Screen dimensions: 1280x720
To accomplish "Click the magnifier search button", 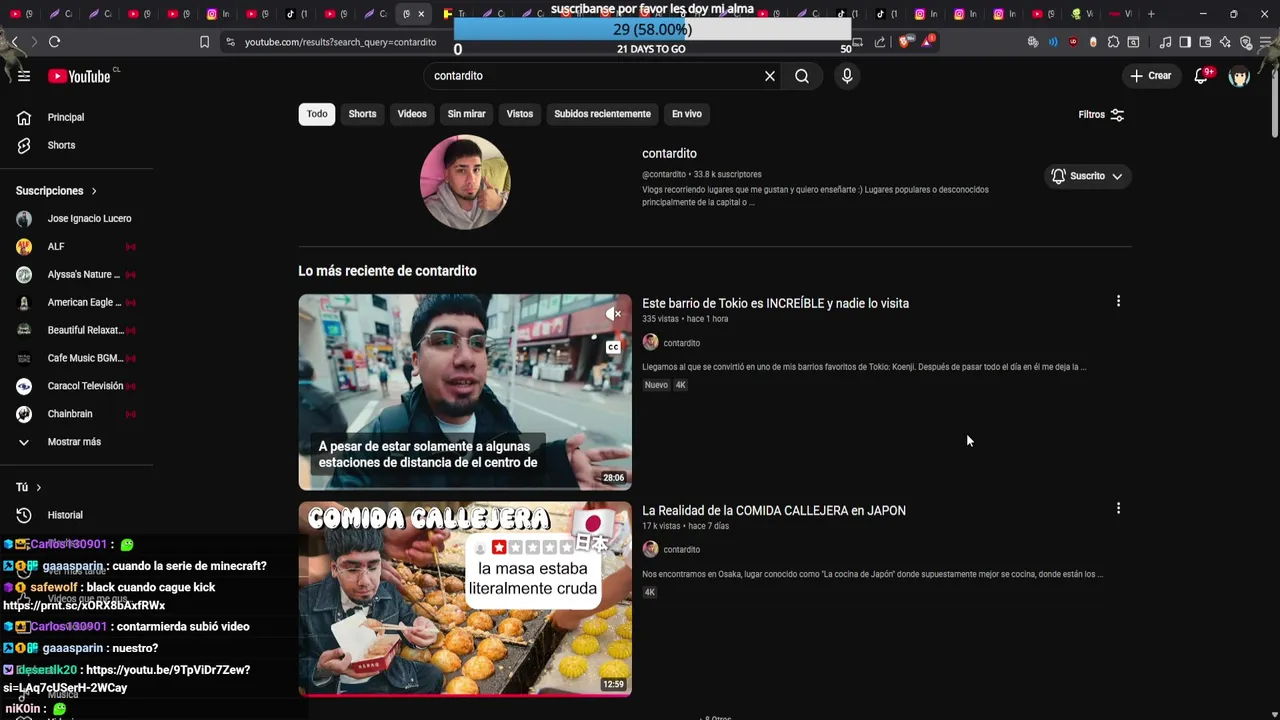I will 802,76.
